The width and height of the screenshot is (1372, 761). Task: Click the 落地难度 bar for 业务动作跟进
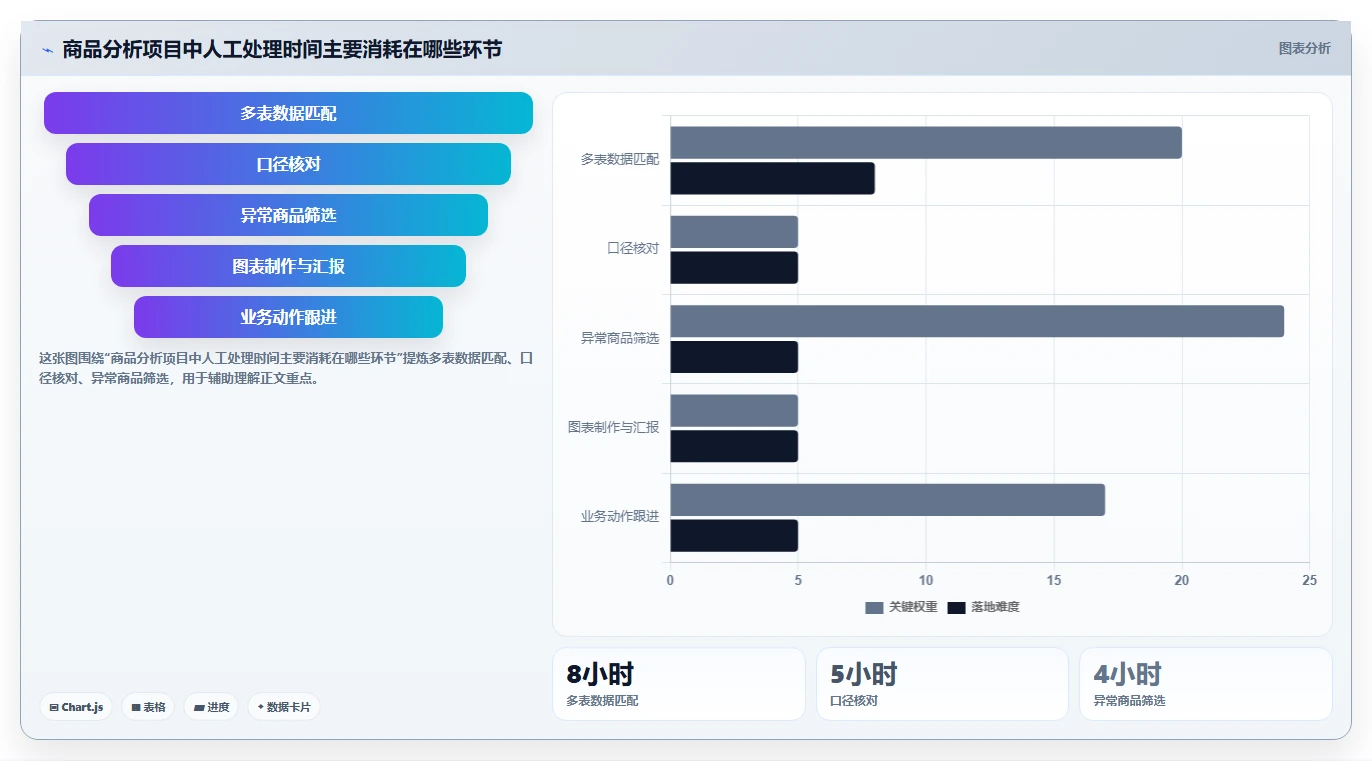[x=734, y=536]
